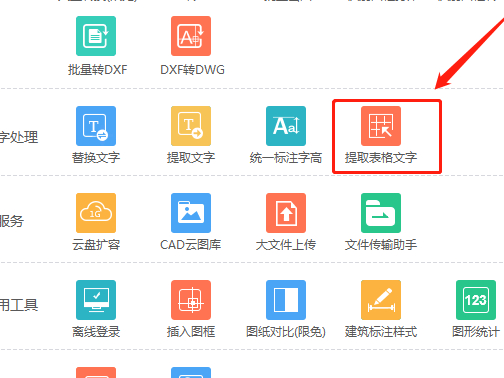Open the 图形统计 icon

click(476, 300)
